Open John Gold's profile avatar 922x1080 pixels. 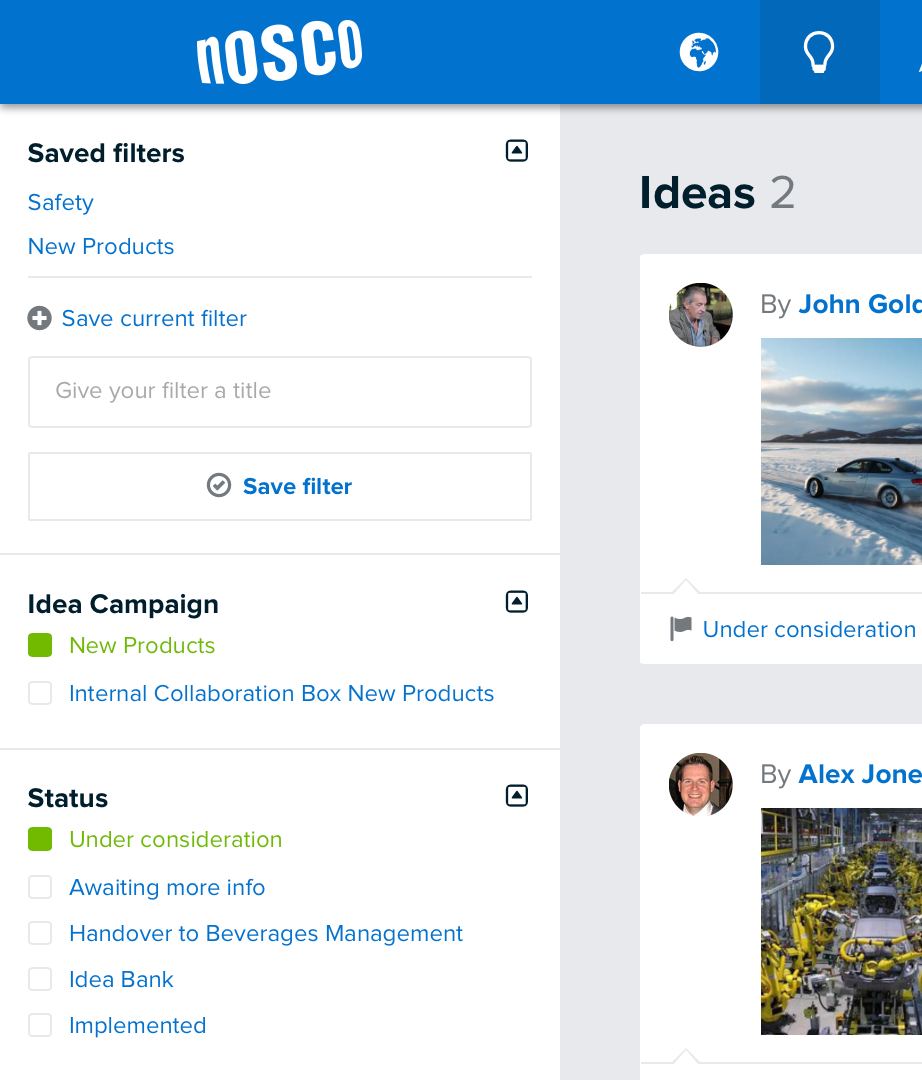click(700, 315)
